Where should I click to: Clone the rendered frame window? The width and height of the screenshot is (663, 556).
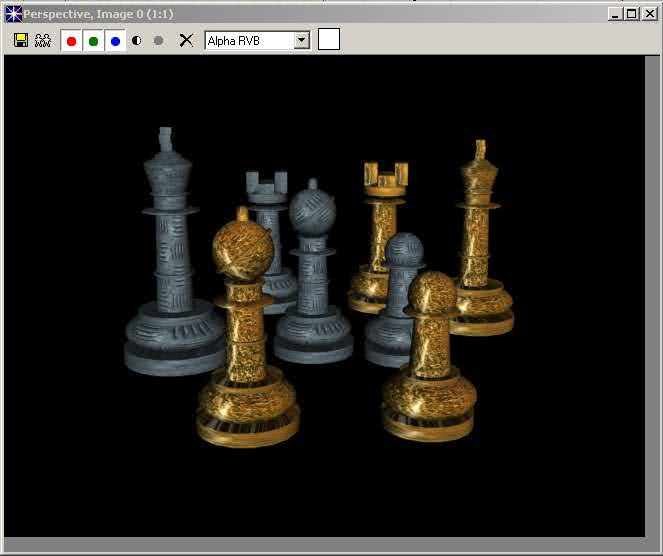pyautogui.click(x=43, y=40)
